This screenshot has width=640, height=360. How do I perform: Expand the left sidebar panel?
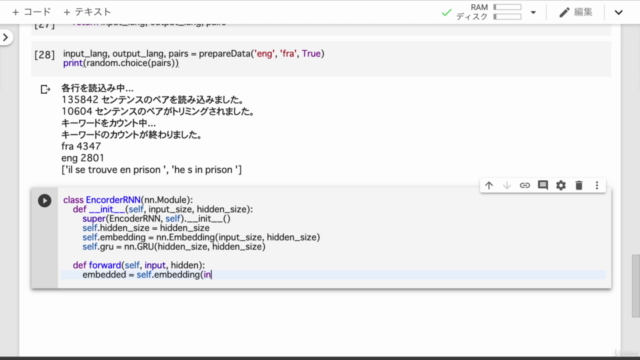(x=5, y=38)
